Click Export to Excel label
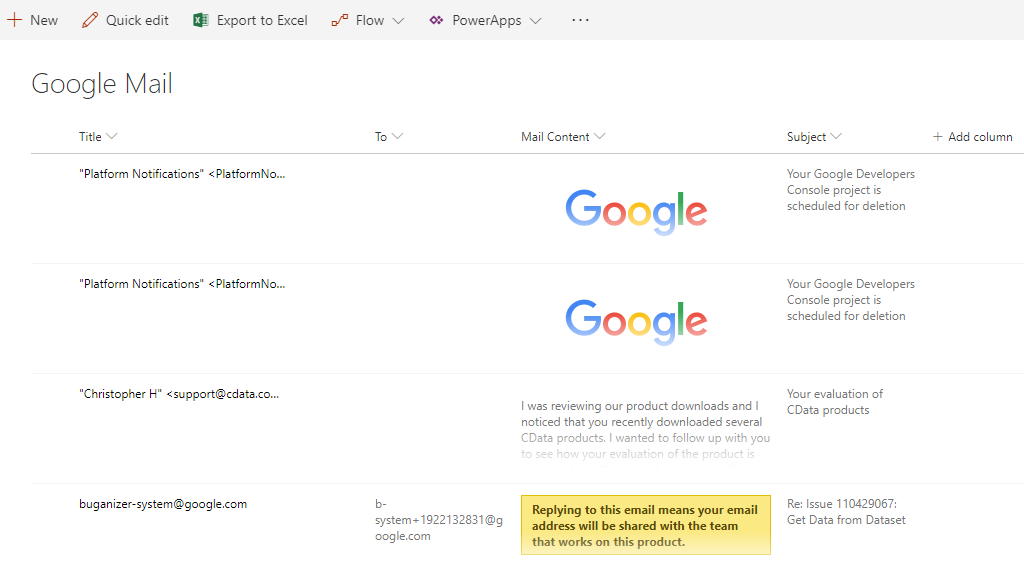The height and width of the screenshot is (561, 1024). [262, 20]
